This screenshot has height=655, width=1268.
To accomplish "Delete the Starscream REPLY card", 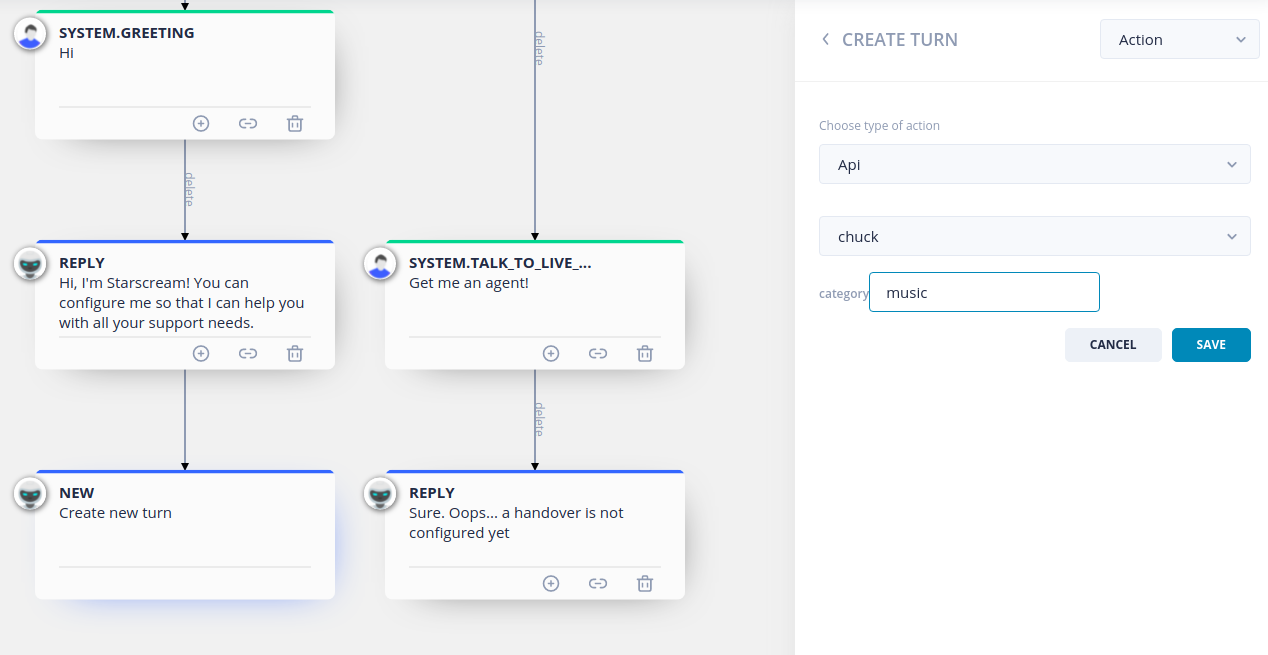I will click(x=295, y=353).
